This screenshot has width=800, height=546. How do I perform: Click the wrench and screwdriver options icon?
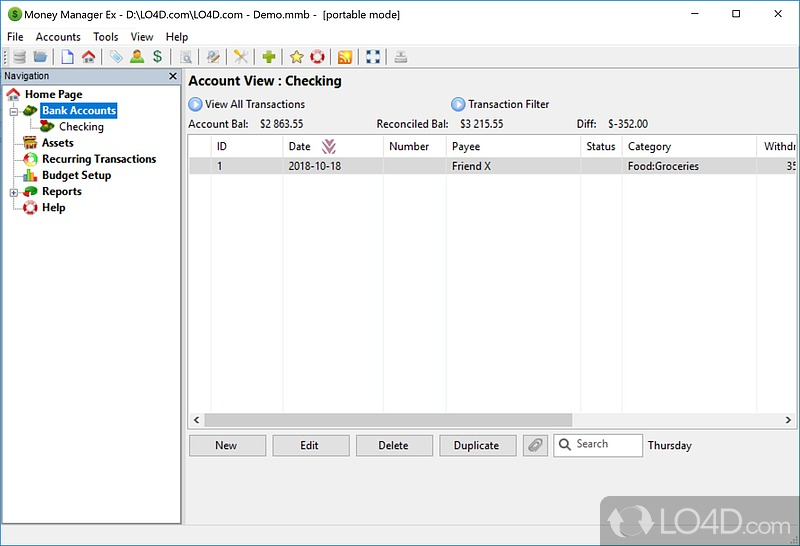coord(241,57)
